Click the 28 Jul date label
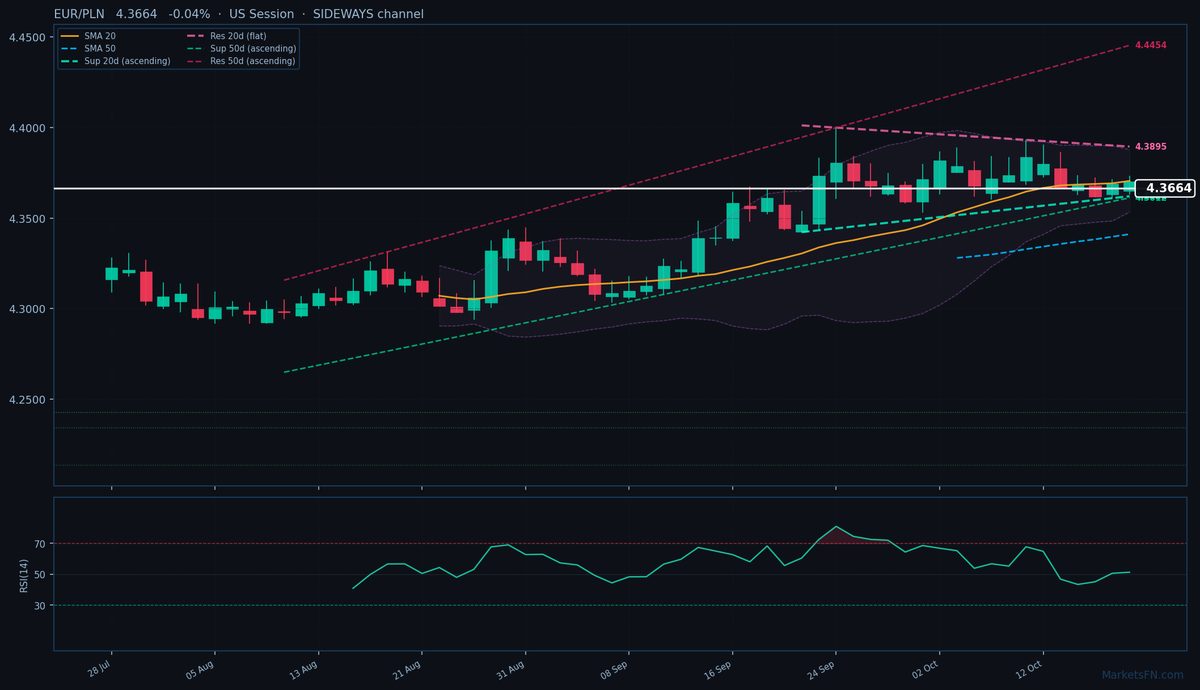 pos(99,669)
